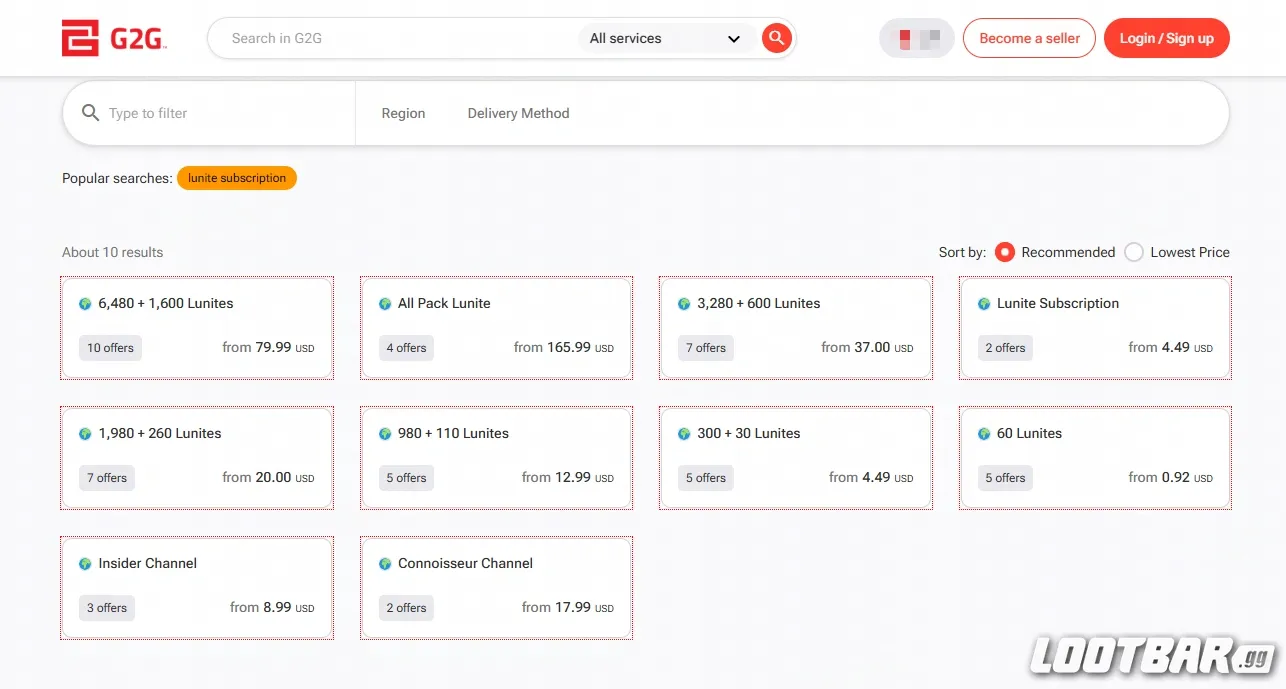Viewport: 1286px width, 689px height.
Task: Focus the Type to filter field
Action: (225, 114)
